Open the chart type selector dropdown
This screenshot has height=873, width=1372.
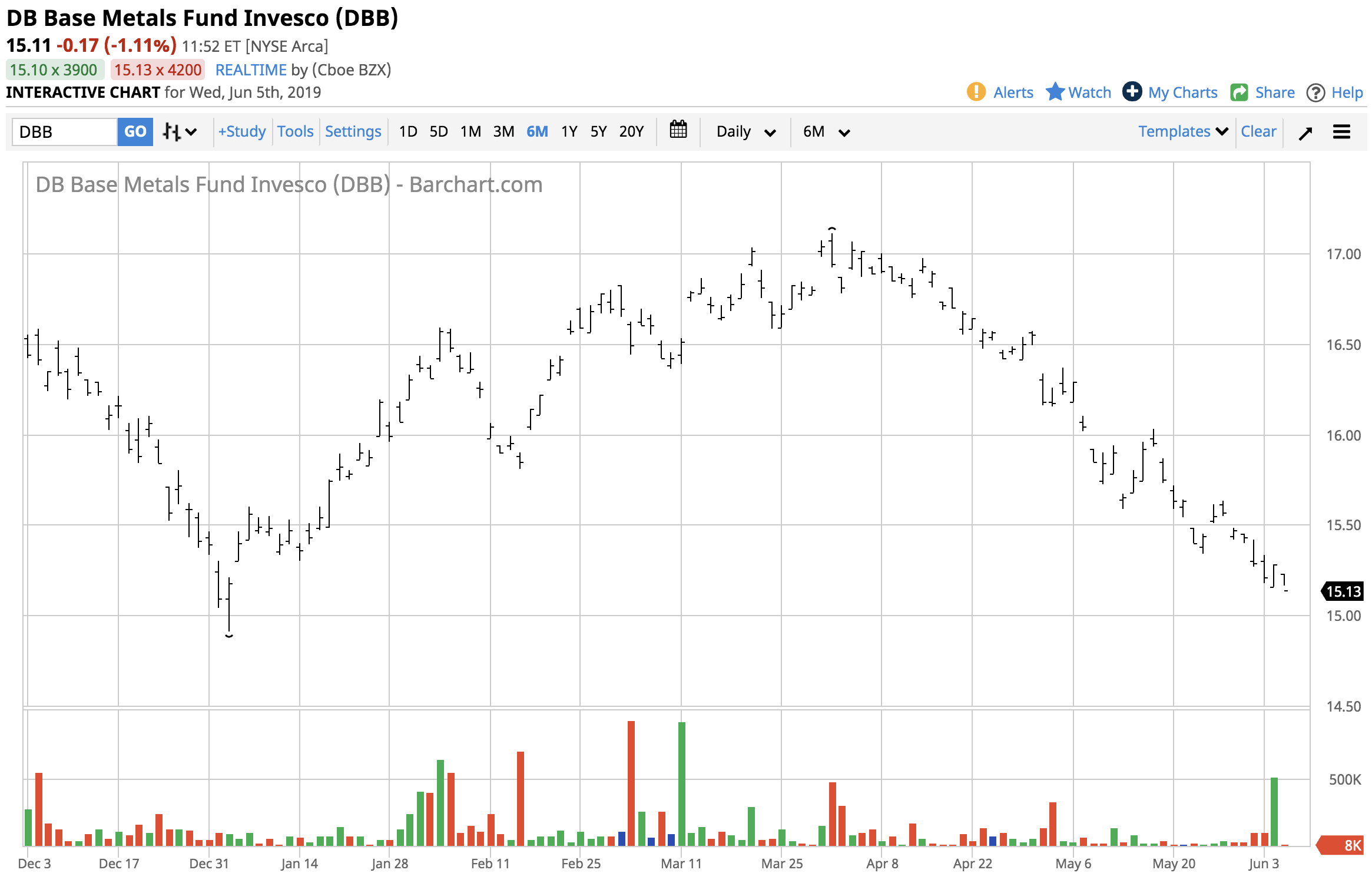[x=180, y=131]
